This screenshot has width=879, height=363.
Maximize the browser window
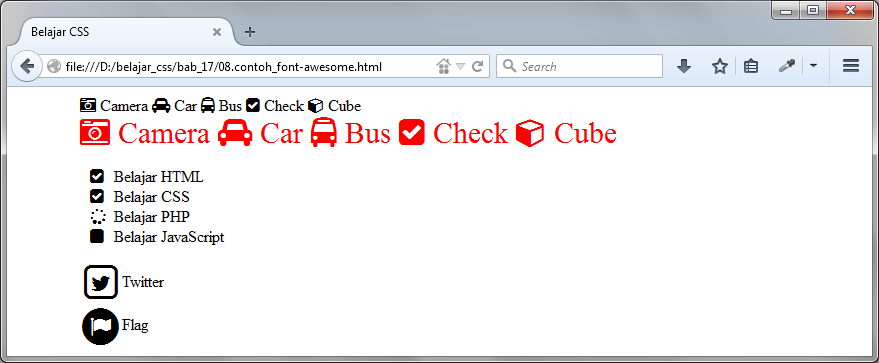click(813, 11)
